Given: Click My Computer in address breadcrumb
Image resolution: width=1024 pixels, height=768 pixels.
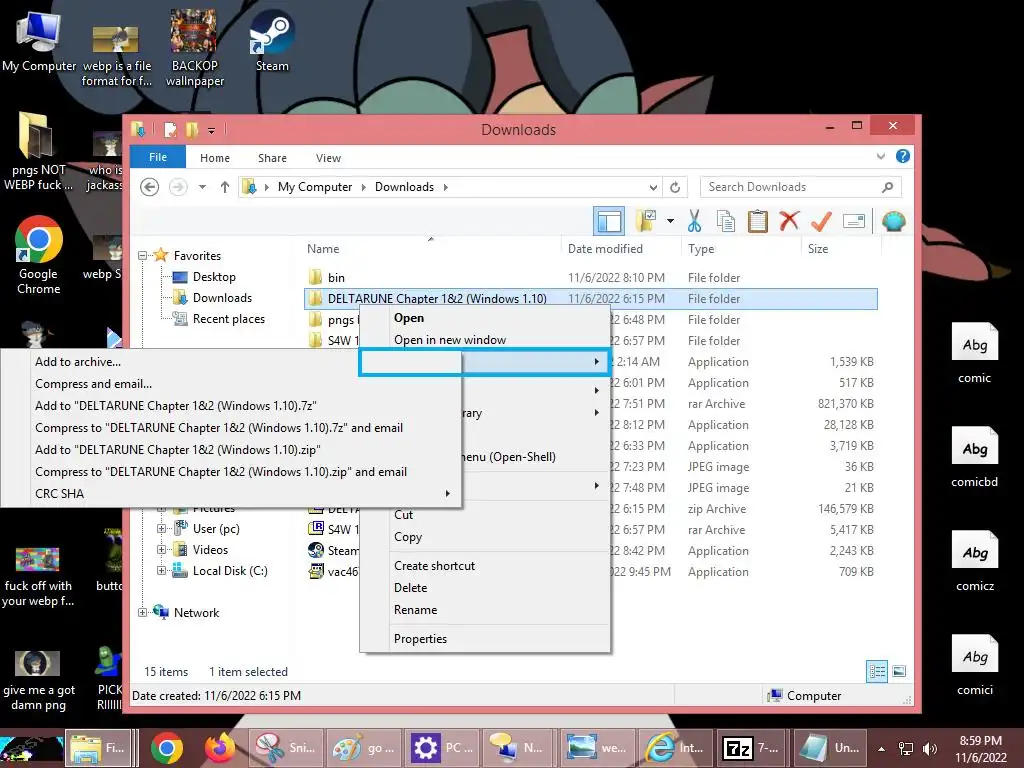Looking at the screenshot, I should point(315,187).
